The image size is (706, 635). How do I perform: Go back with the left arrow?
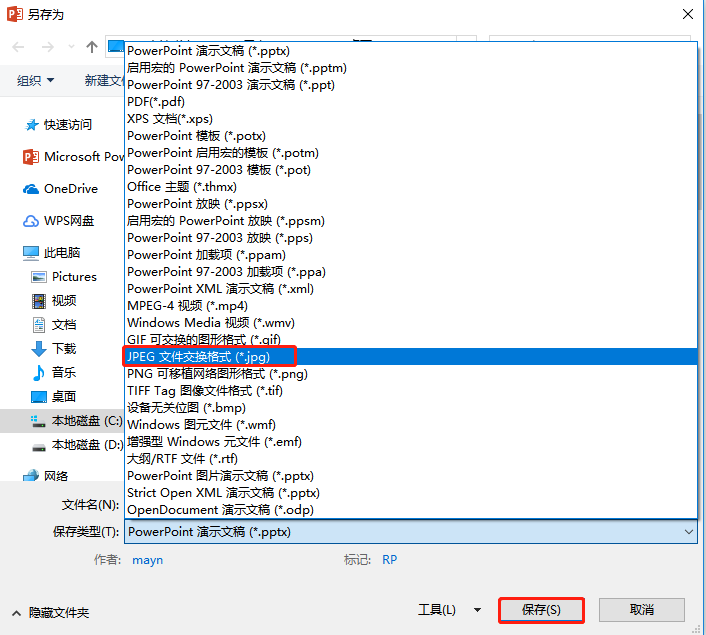click(x=18, y=47)
